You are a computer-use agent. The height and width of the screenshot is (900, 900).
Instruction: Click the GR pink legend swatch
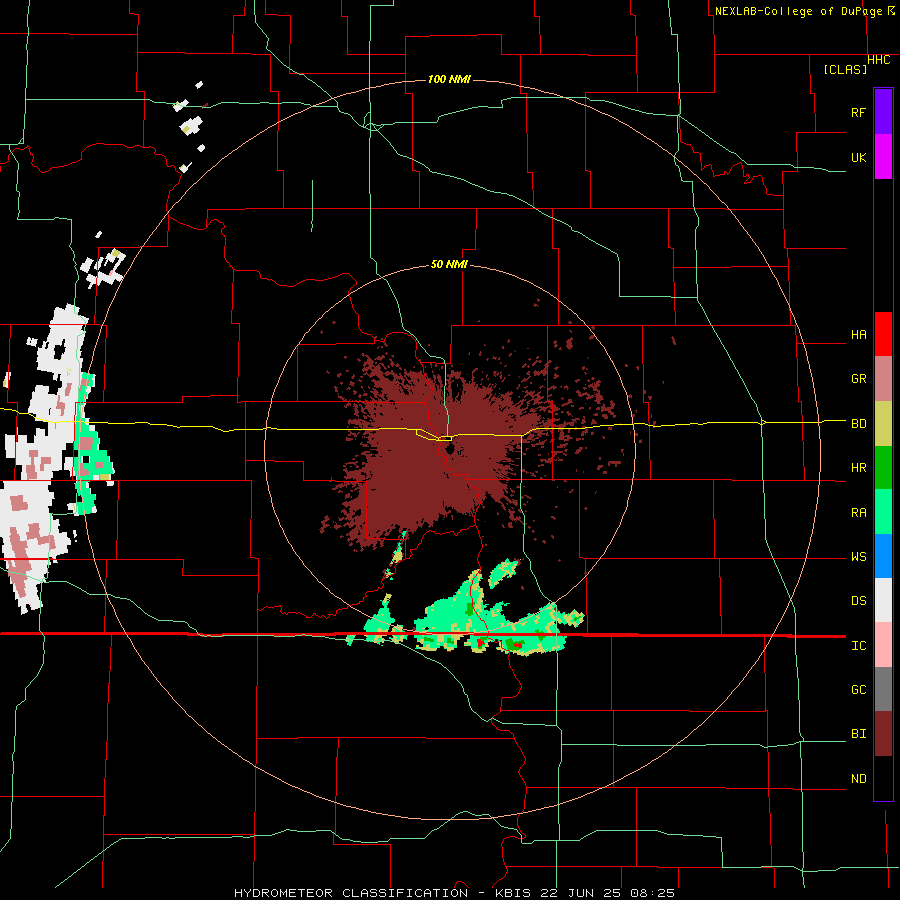(x=883, y=379)
